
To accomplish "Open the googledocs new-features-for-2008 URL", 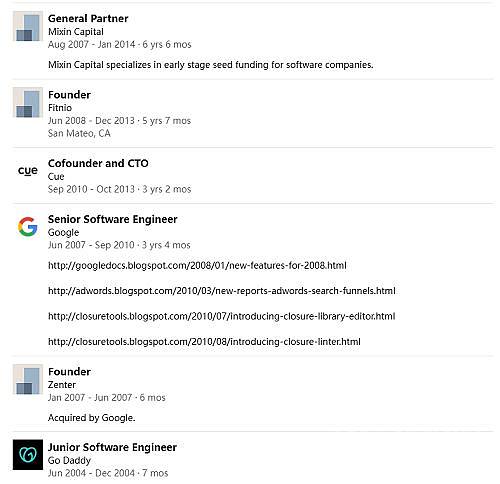I will coord(197,266).
